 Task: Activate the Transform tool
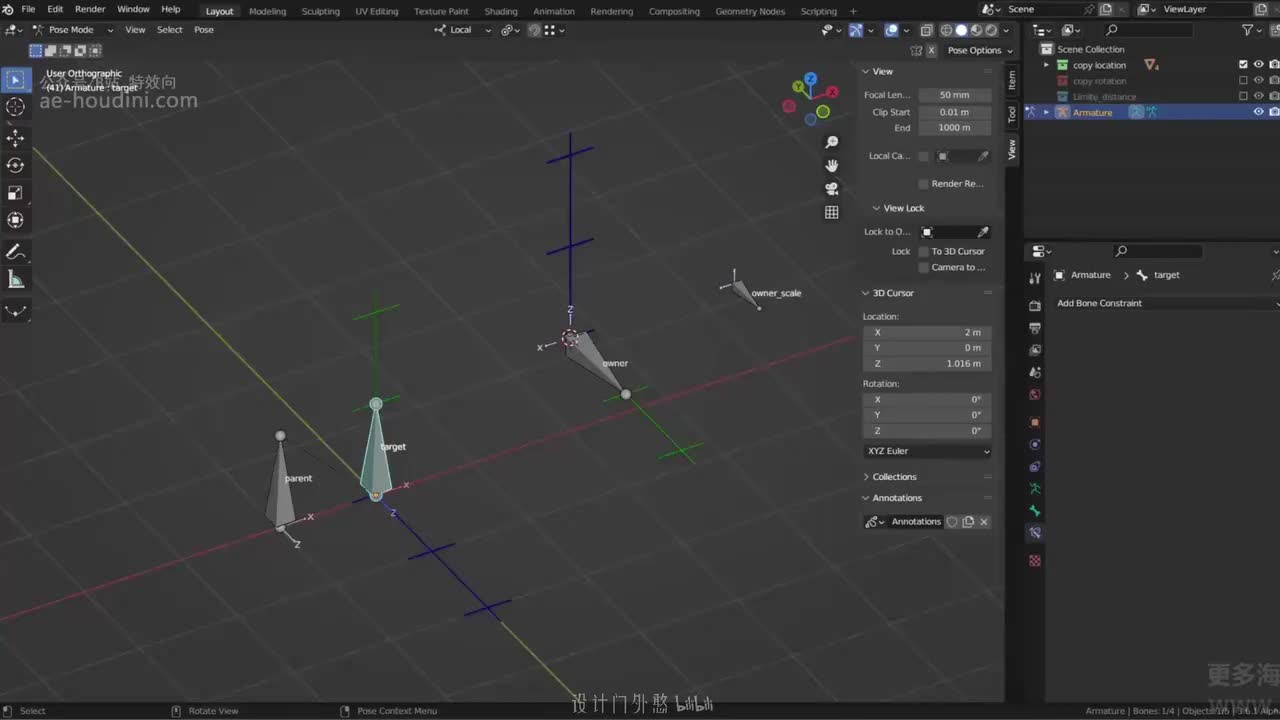click(16, 220)
